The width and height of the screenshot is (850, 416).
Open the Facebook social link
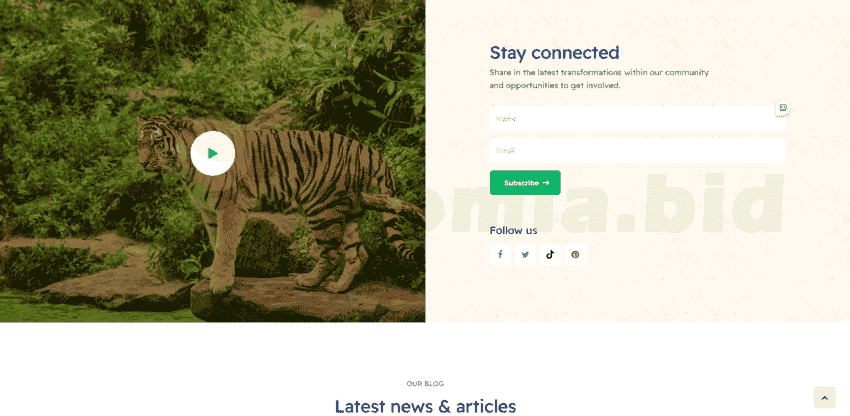500,254
